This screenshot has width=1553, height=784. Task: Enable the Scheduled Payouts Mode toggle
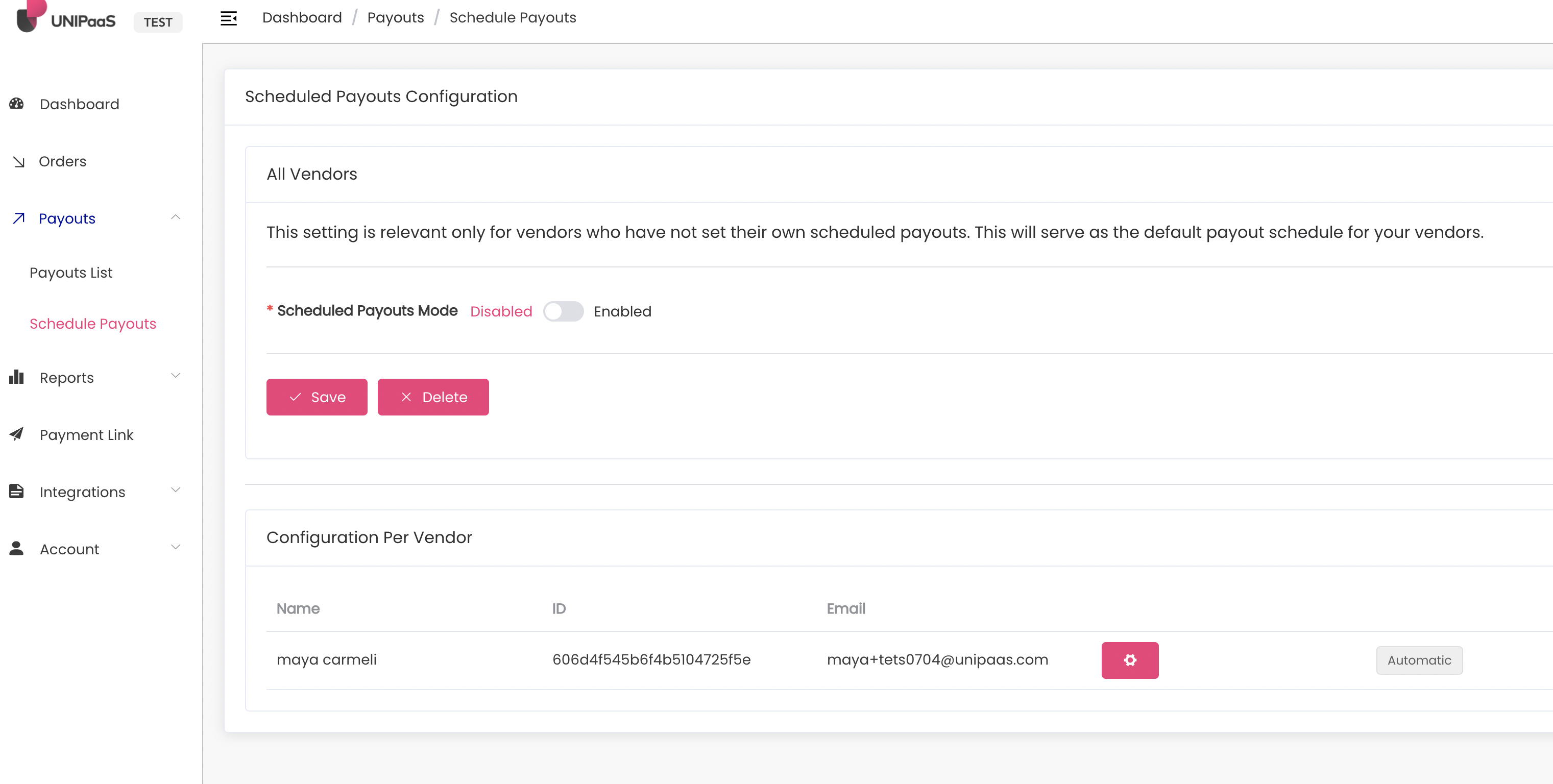pyautogui.click(x=563, y=311)
